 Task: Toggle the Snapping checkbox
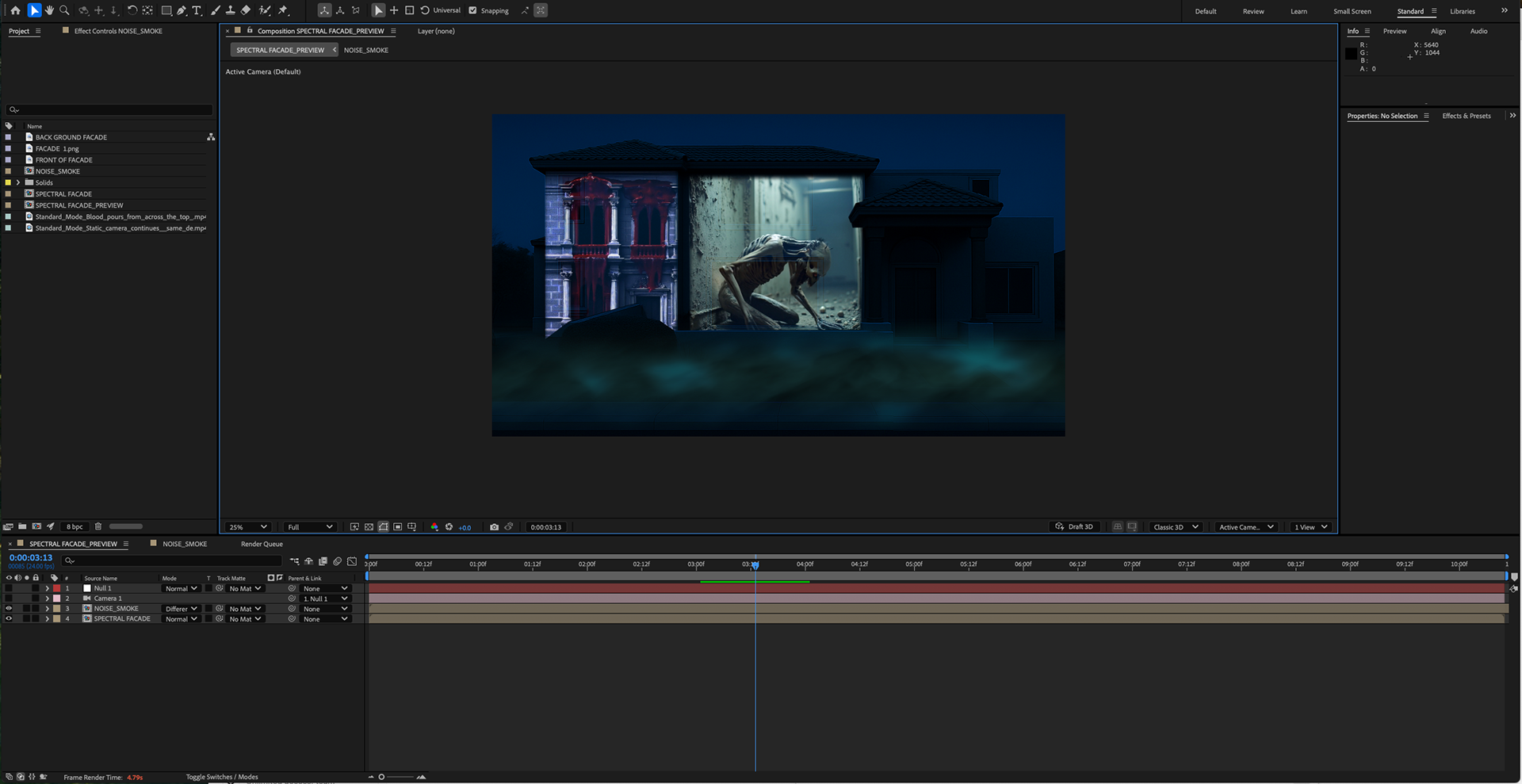pyautogui.click(x=473, y=10)
